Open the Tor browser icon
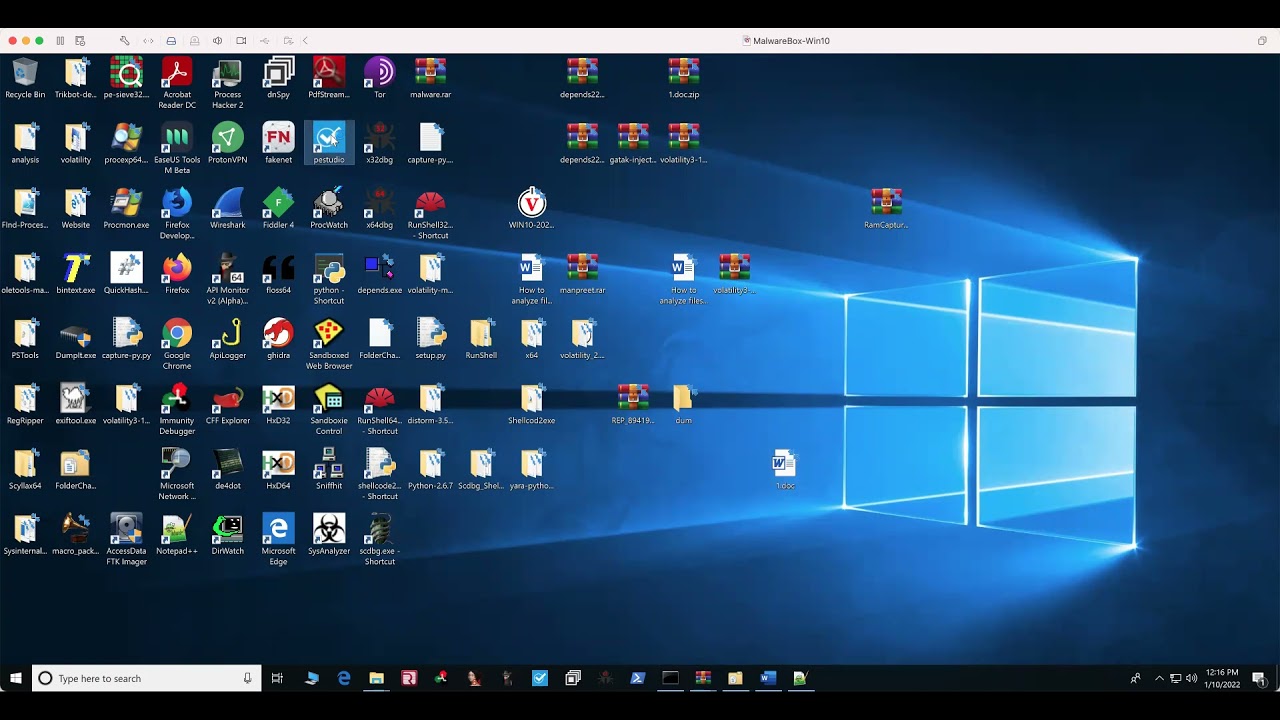 point(379,78)
